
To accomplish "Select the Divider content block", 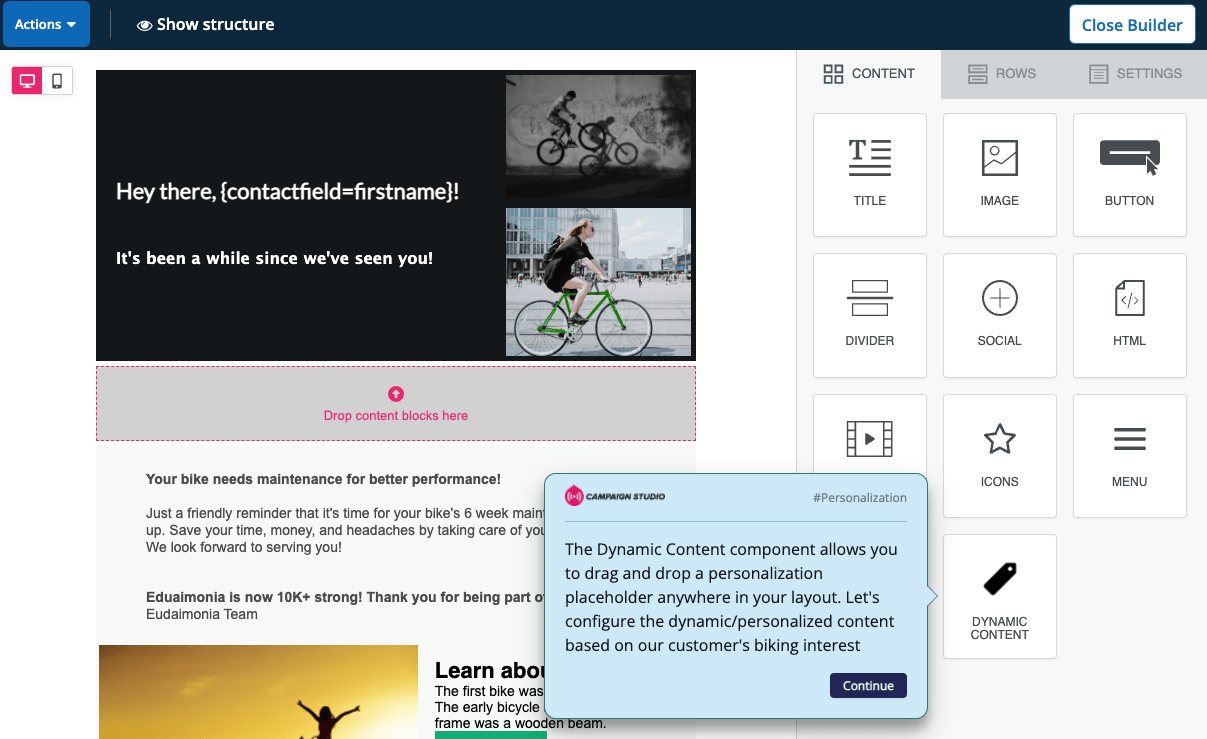I will 869,315.
